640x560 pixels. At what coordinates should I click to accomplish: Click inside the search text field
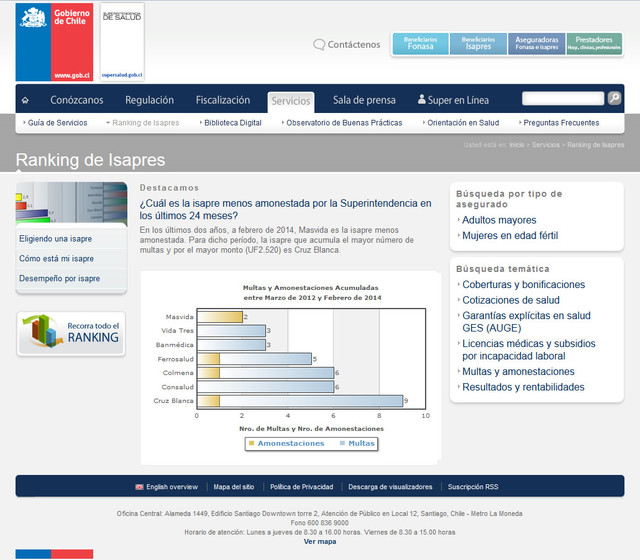[x=563, y=98]
